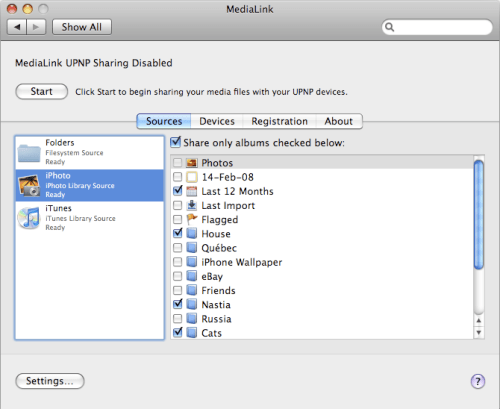The height and width of the screenshot is (409, 500).
Task: Click the help question mark icon
Action: click(478, 381)
